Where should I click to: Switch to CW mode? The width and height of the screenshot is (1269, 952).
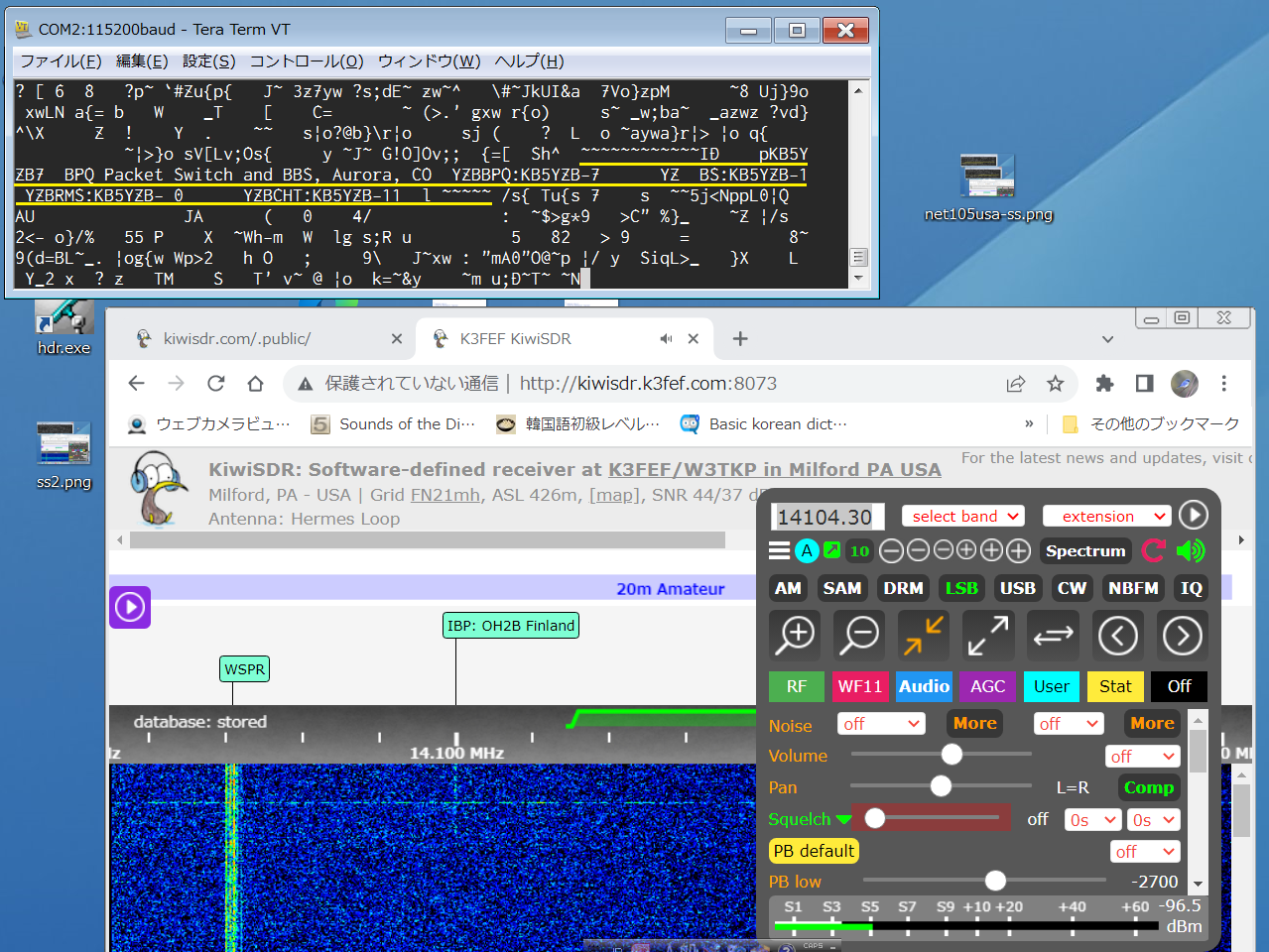1072,588
